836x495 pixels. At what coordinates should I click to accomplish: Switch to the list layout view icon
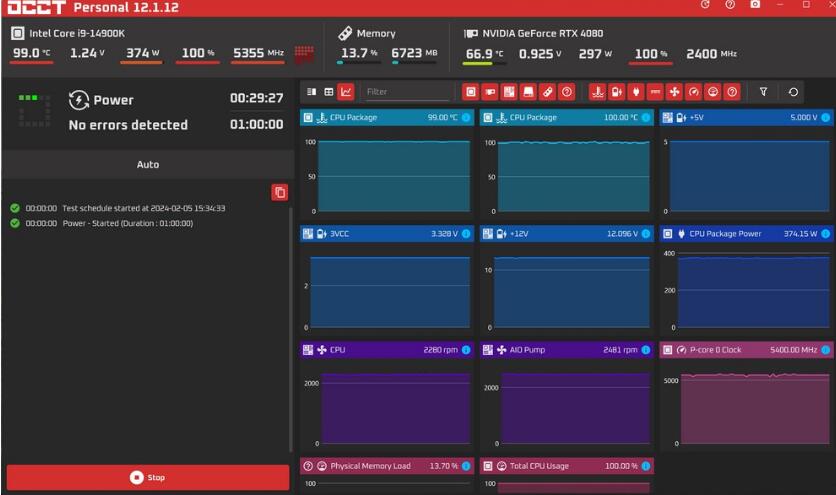point(312,92)
